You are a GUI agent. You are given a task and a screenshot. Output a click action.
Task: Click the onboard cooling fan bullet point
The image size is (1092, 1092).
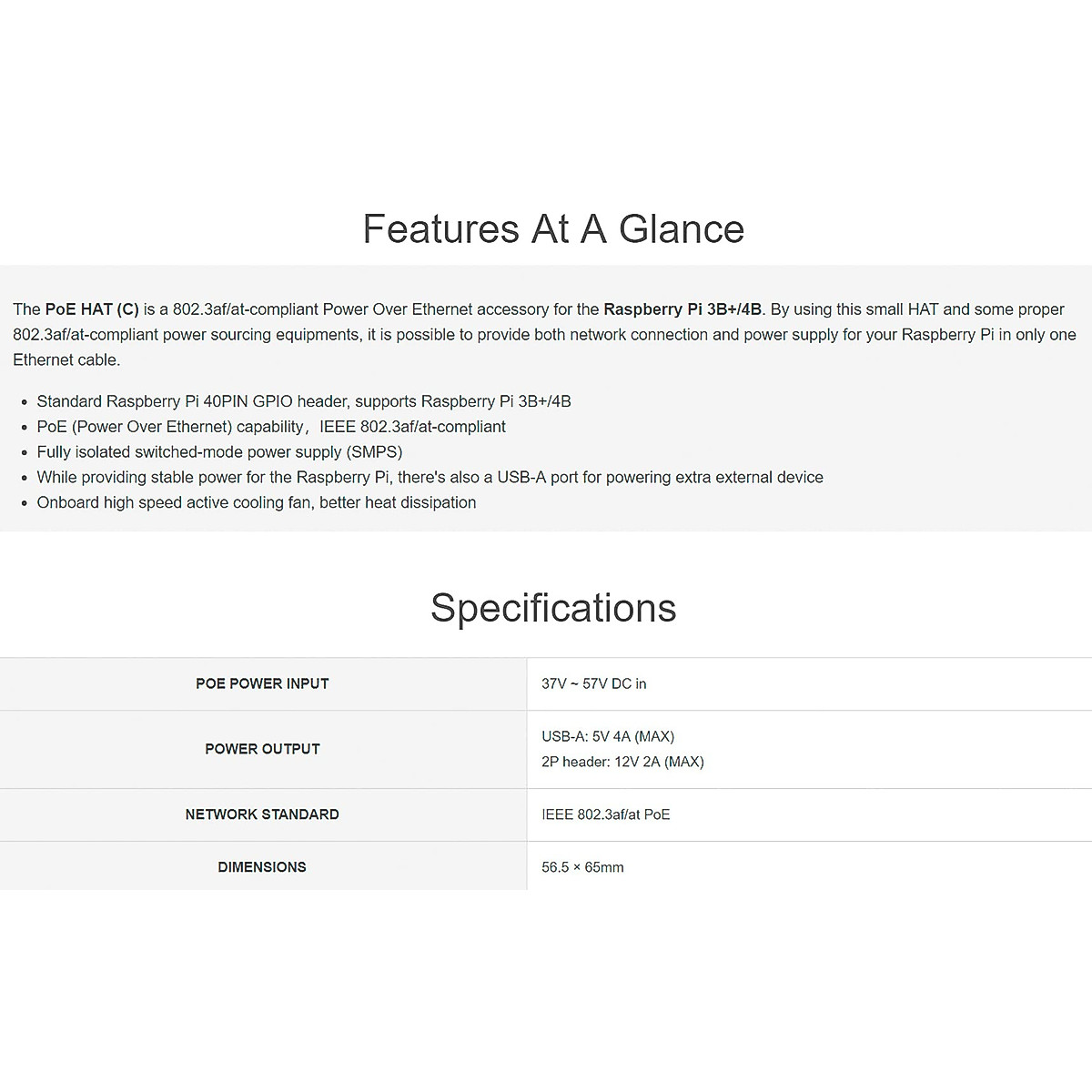tap(257, 503)
